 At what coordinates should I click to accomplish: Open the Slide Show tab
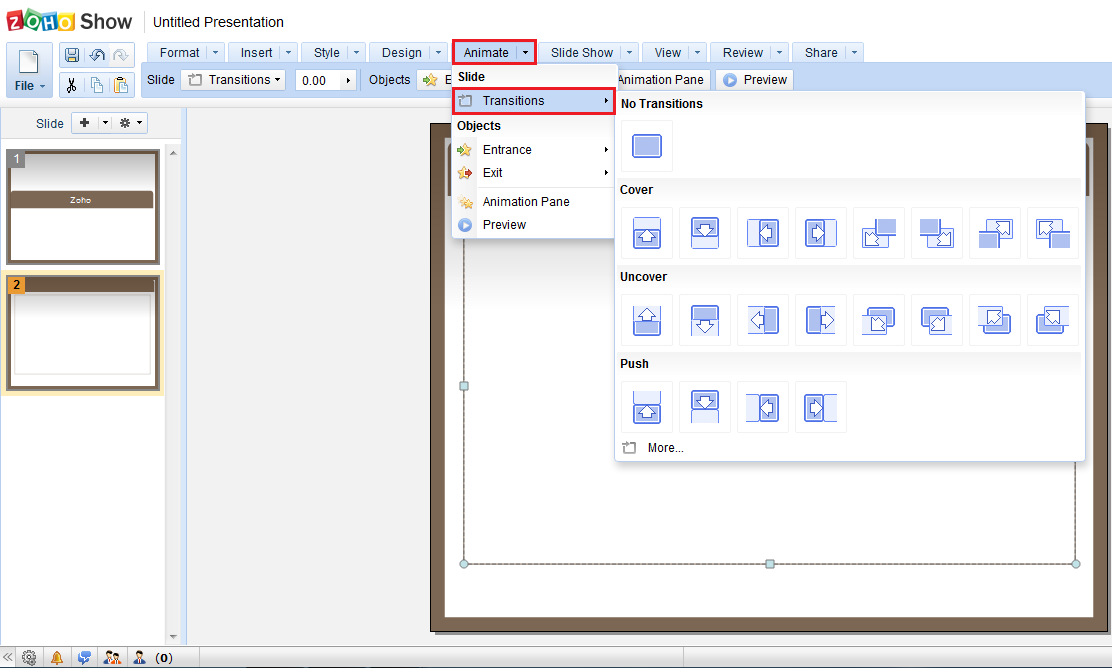pyautogui.click(x=582, y=52)
